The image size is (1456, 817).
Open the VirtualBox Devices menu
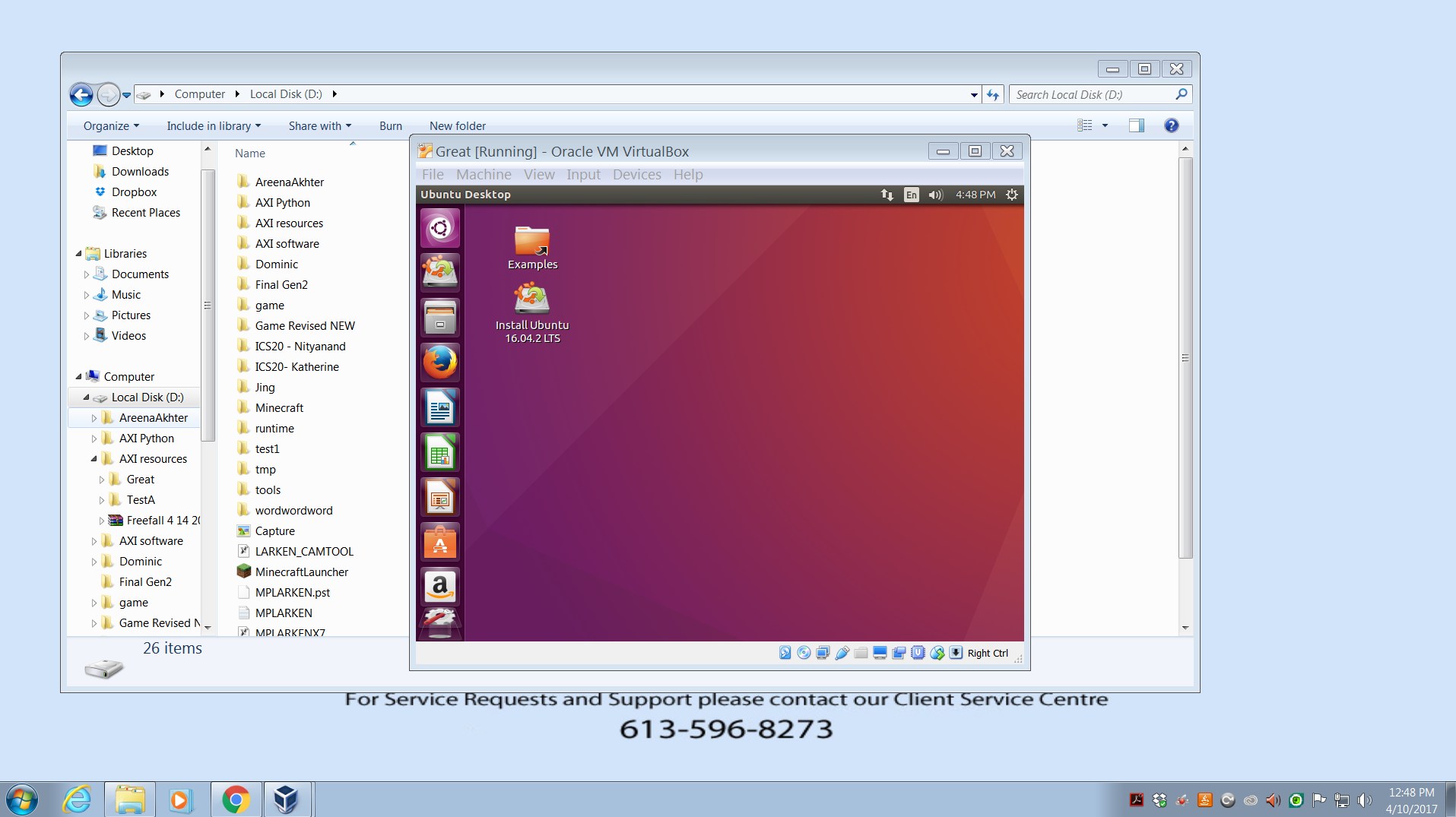pyautogui.click(x=636, y=175)
